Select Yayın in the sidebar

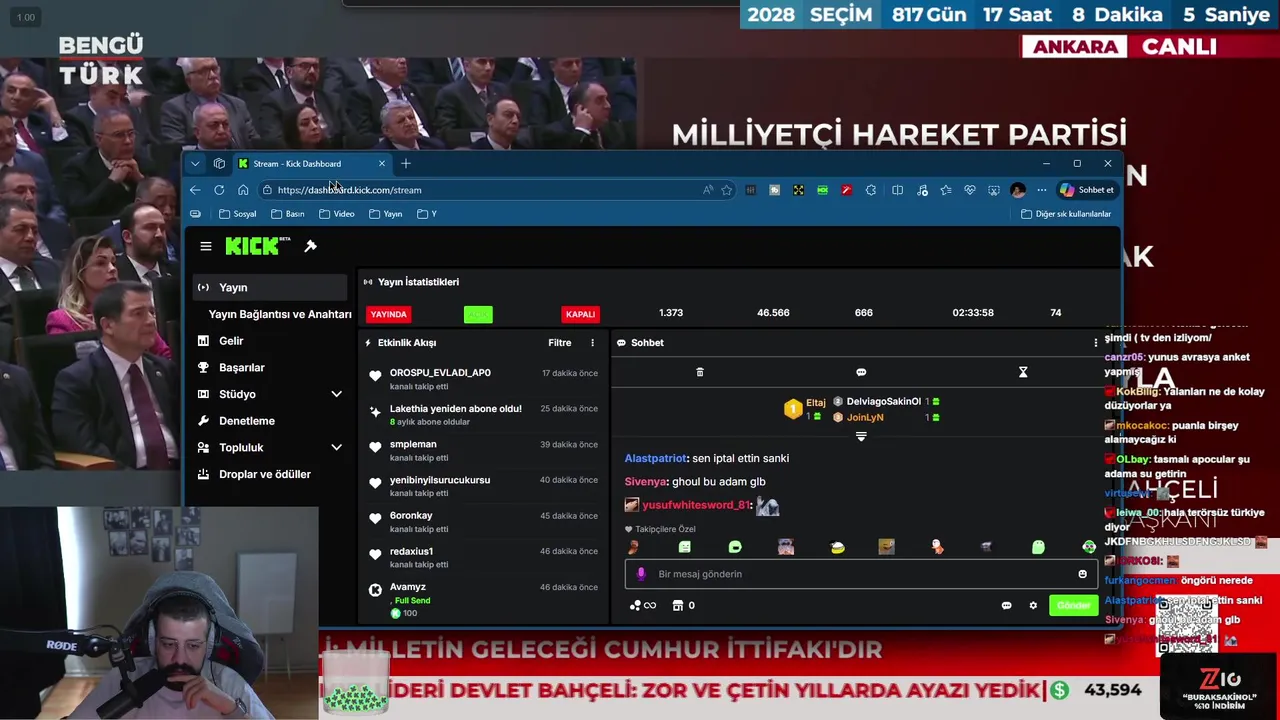click(270, 288)
